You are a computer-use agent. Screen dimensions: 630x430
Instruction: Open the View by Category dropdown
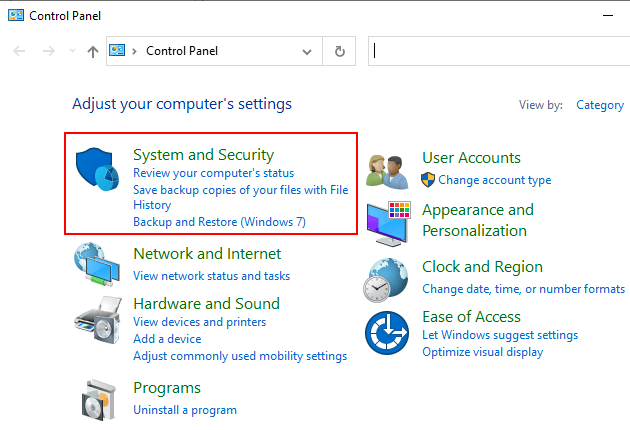click(x=600, y=105)
